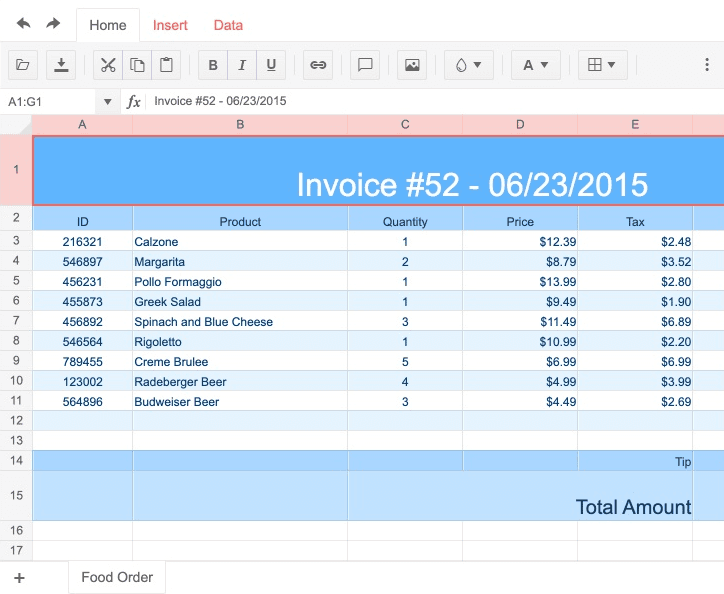Click the ID header cell

coord(82,218)
